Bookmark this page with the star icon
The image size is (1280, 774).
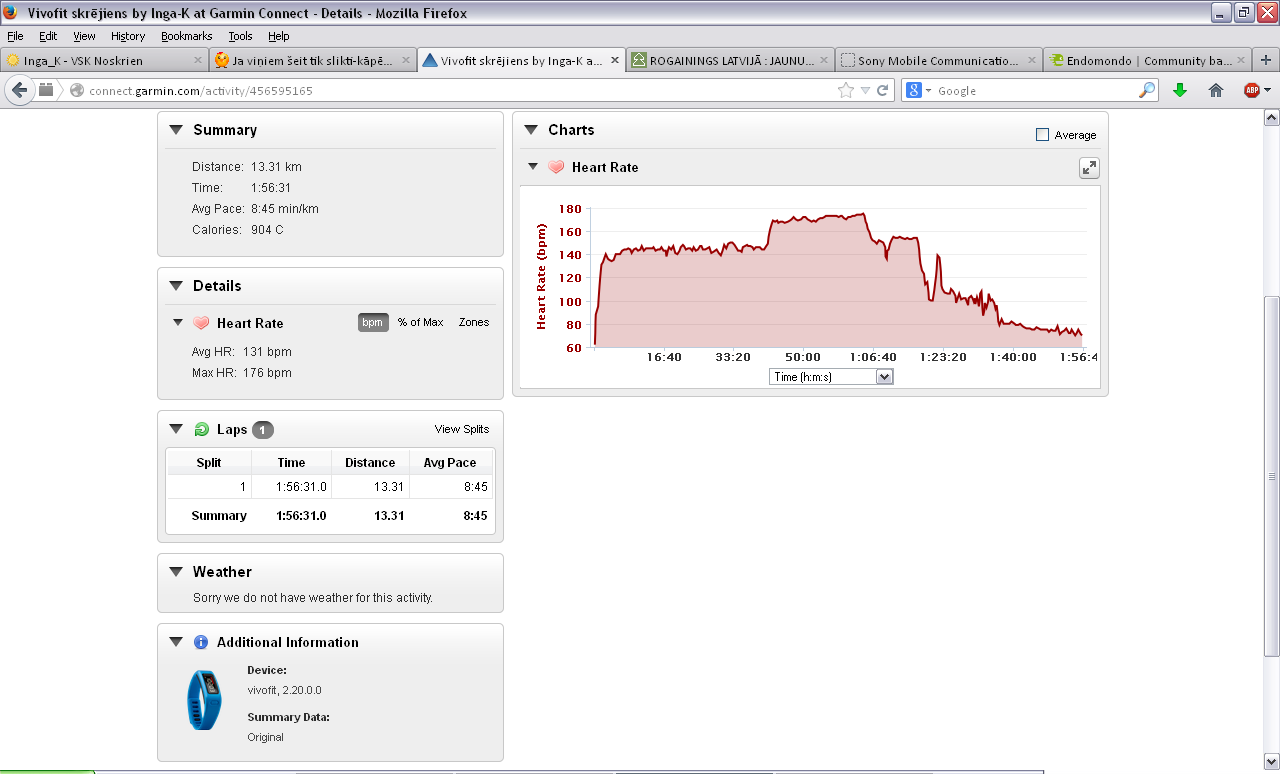(x=846, y=90)
